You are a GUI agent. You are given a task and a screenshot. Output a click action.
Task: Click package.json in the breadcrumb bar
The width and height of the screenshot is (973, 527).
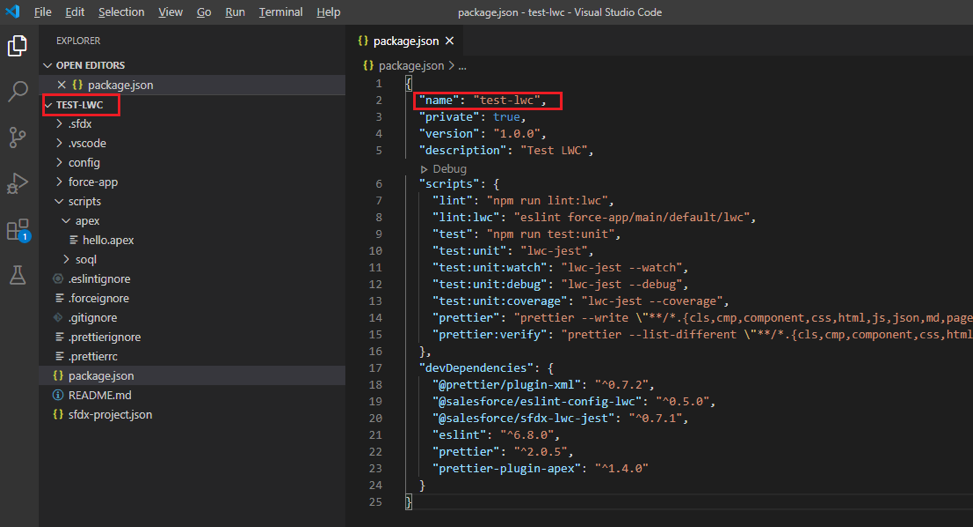point(411,66)
